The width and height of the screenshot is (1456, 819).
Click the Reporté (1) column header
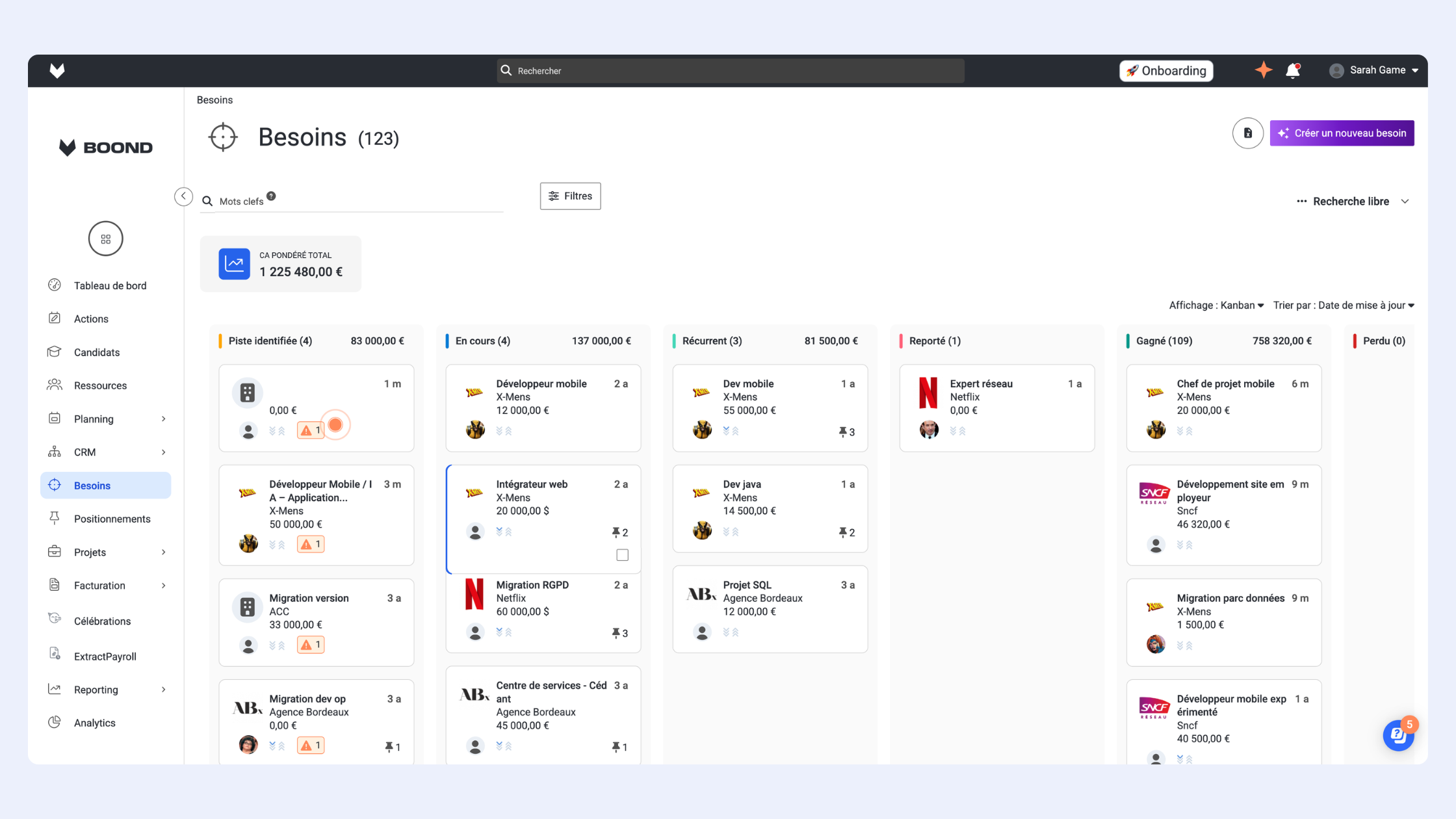point(935,341)
